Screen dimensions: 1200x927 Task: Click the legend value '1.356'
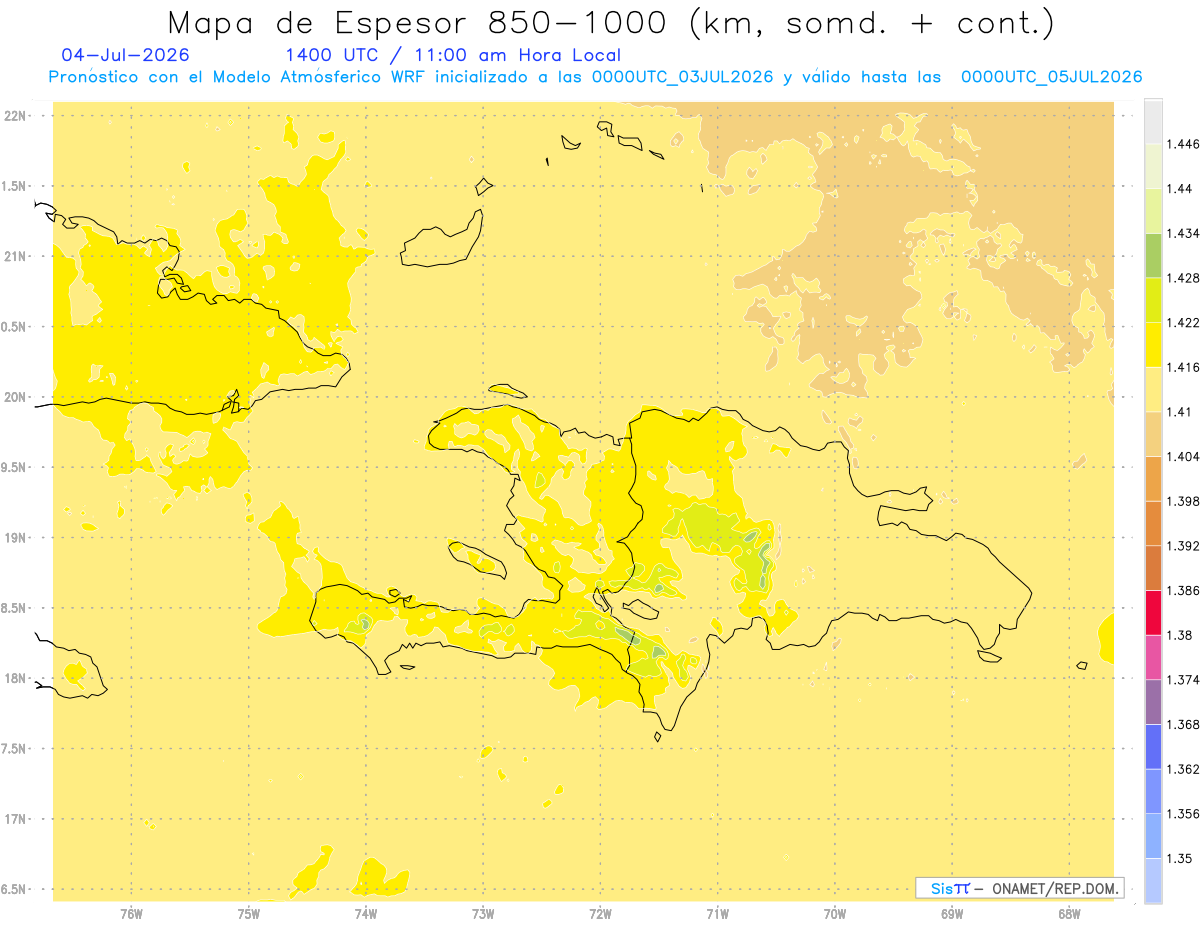coord(1184,814)
